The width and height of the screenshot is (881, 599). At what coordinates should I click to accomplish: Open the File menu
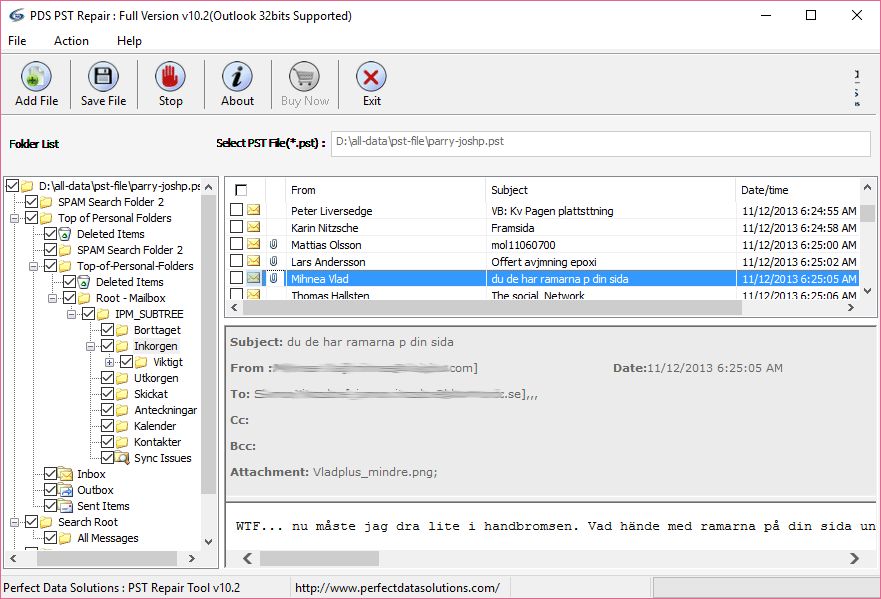coord(17,41)
